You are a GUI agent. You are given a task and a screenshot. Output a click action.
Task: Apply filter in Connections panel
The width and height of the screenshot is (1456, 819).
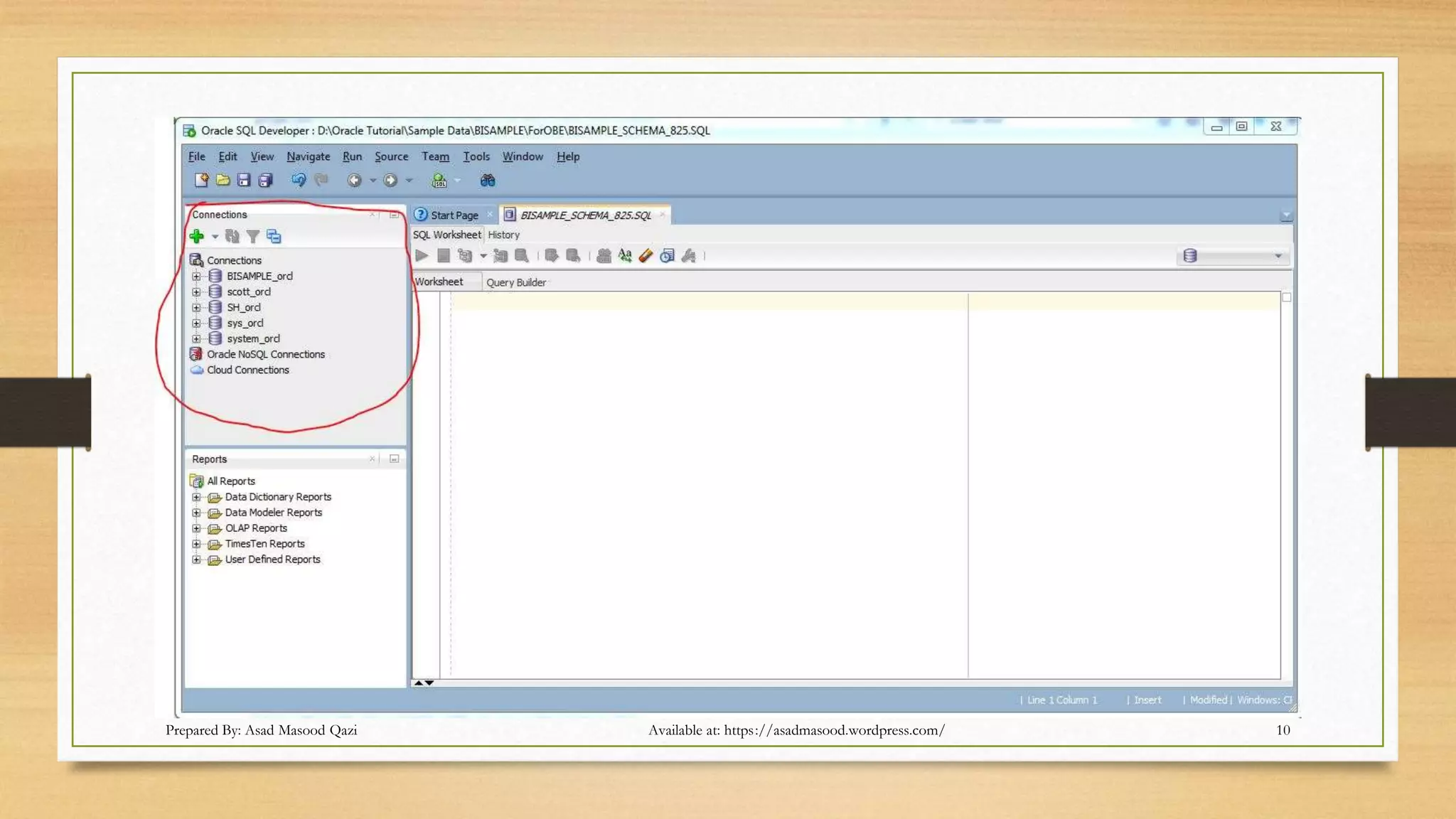(x=252, y=236)
